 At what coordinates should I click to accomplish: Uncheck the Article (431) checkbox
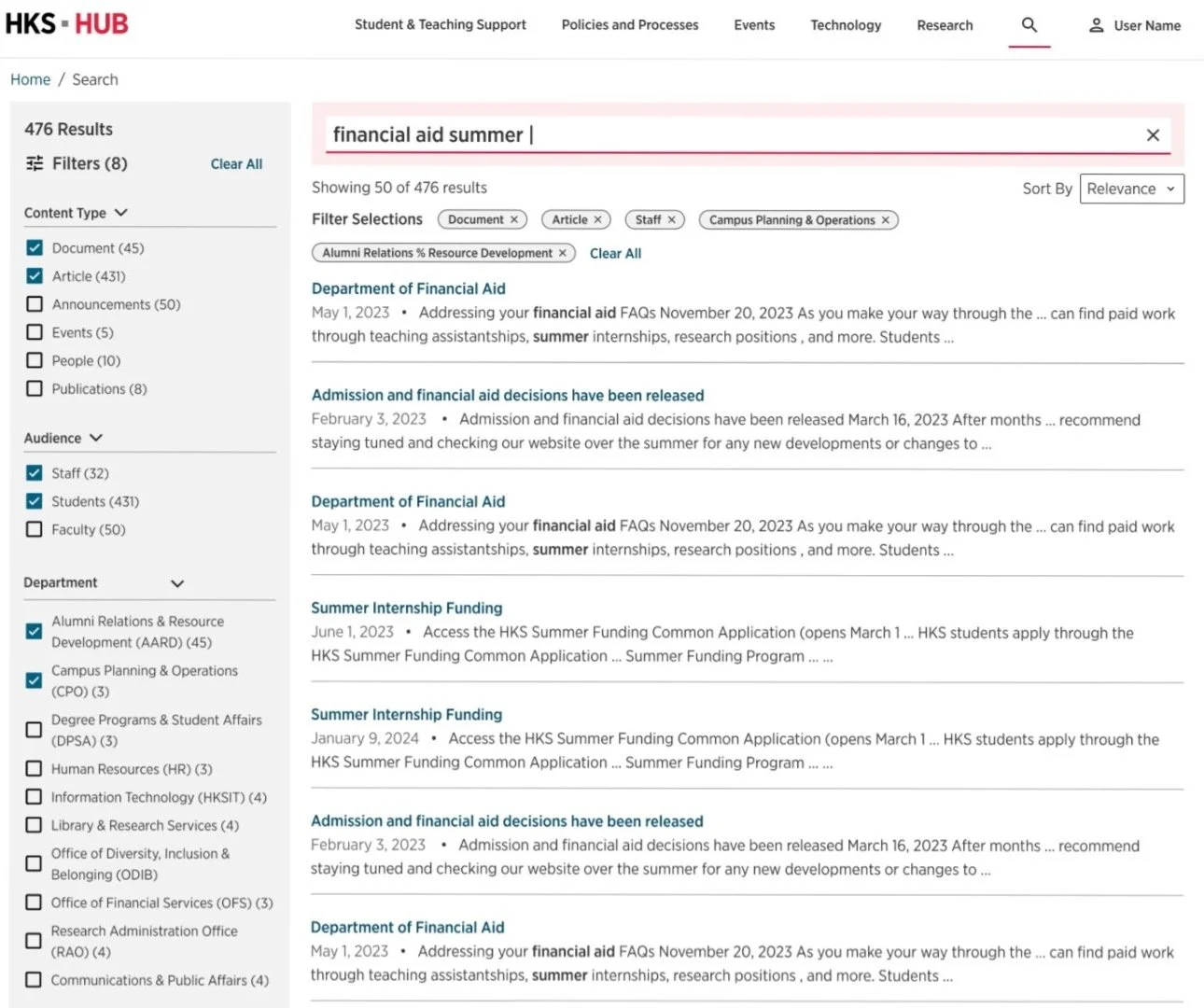pyautogui.click(x=35, y=276)
